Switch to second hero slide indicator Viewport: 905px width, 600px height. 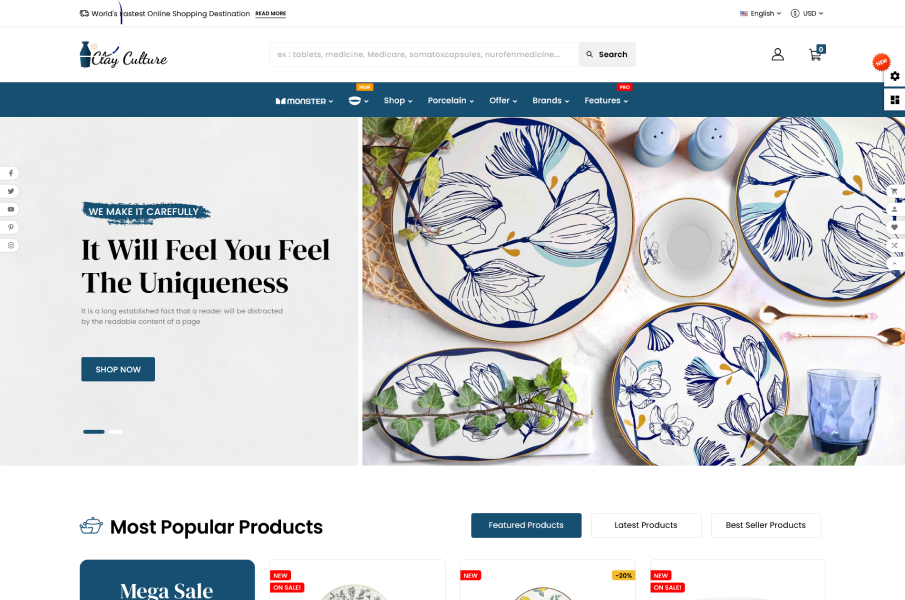[115, 432]
